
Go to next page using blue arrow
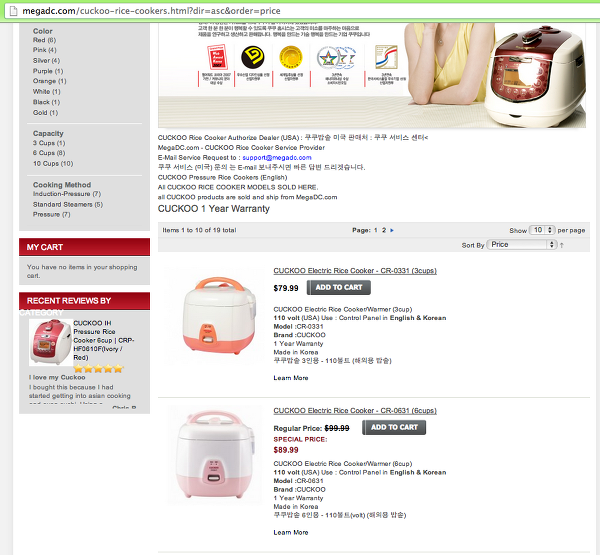click(392, 230)
